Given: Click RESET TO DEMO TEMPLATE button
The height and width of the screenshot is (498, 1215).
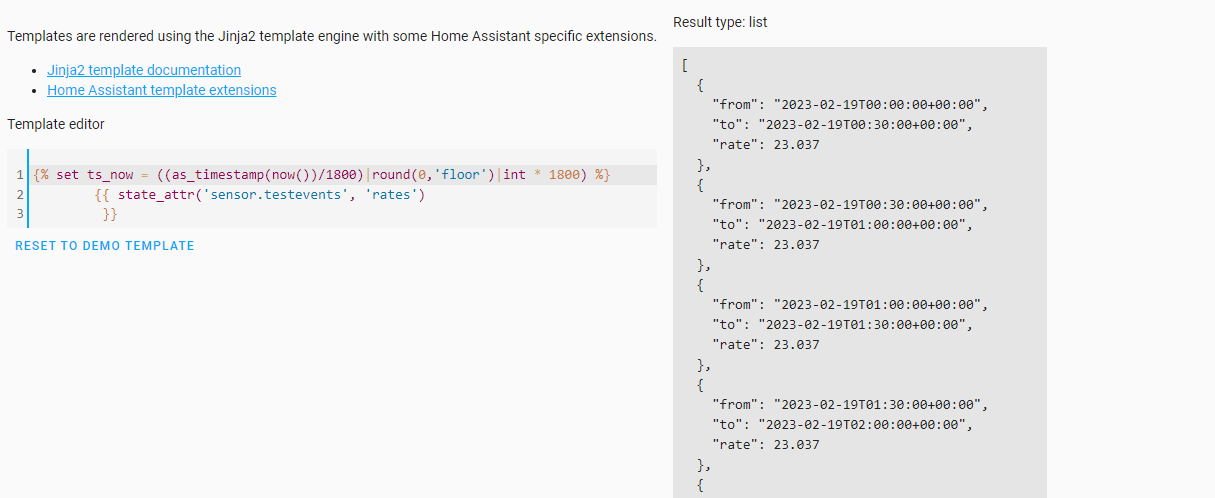Looking at the screenshot, I should (x=105, y=245).
